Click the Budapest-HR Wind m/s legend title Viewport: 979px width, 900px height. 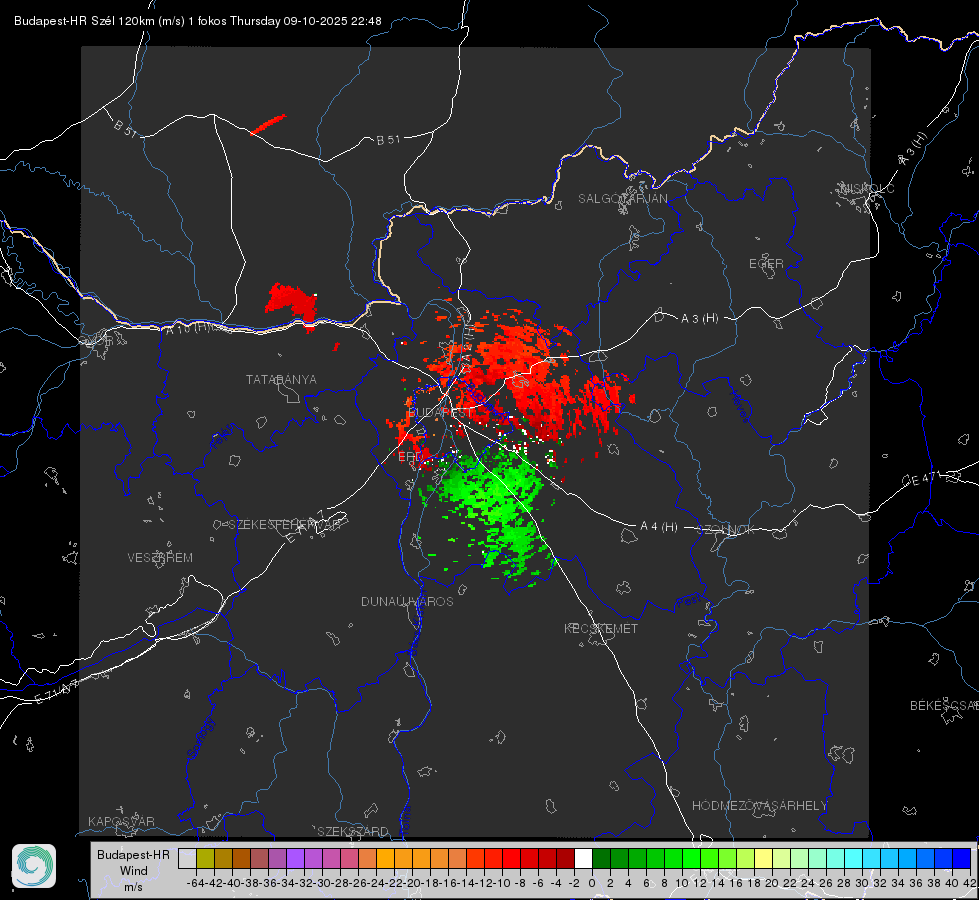[x=134, y=870]
